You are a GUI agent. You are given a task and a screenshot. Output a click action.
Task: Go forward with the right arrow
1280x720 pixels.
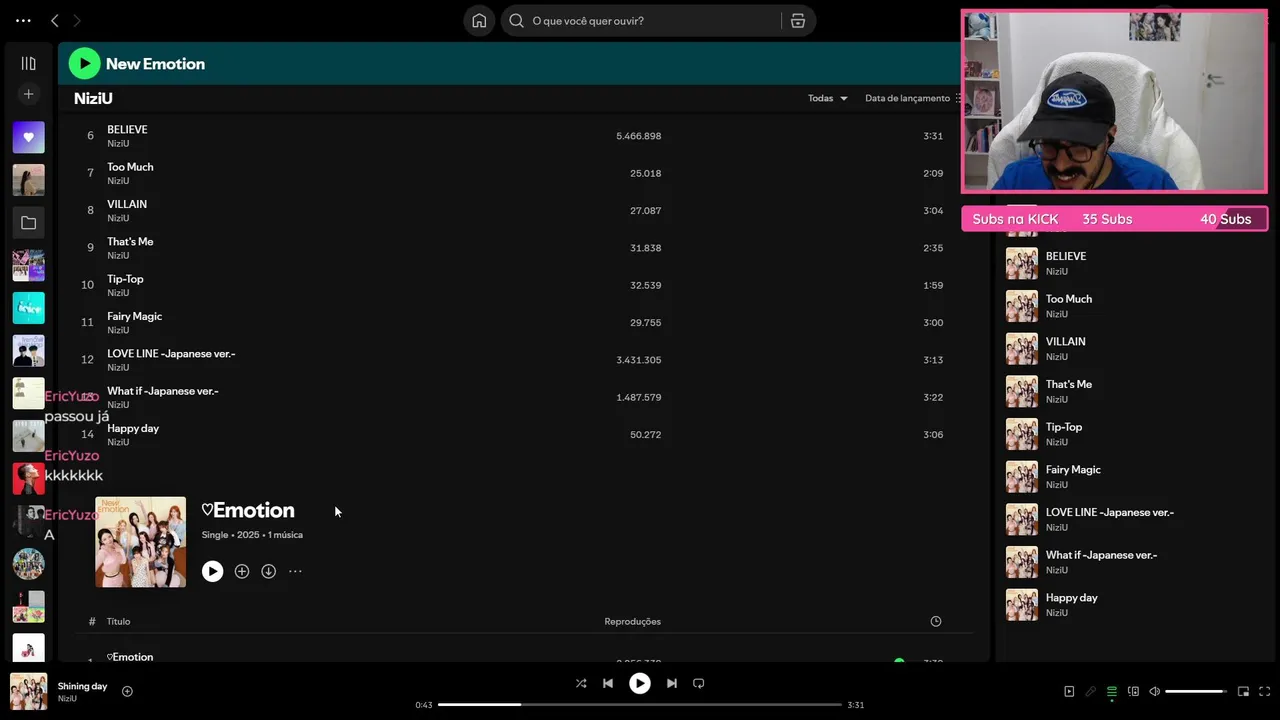pyautogui.click(x=77, y=20)
